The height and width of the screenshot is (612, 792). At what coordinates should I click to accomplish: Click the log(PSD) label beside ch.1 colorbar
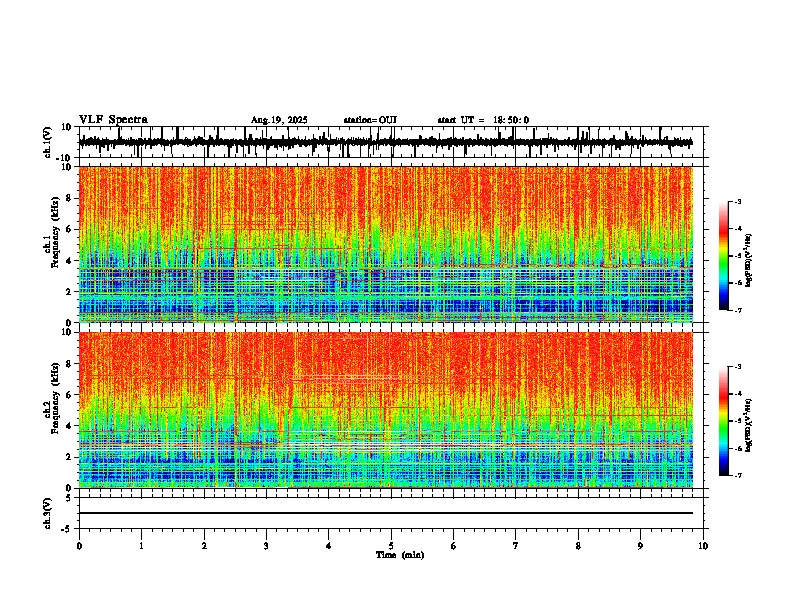(x=749, y=260)
